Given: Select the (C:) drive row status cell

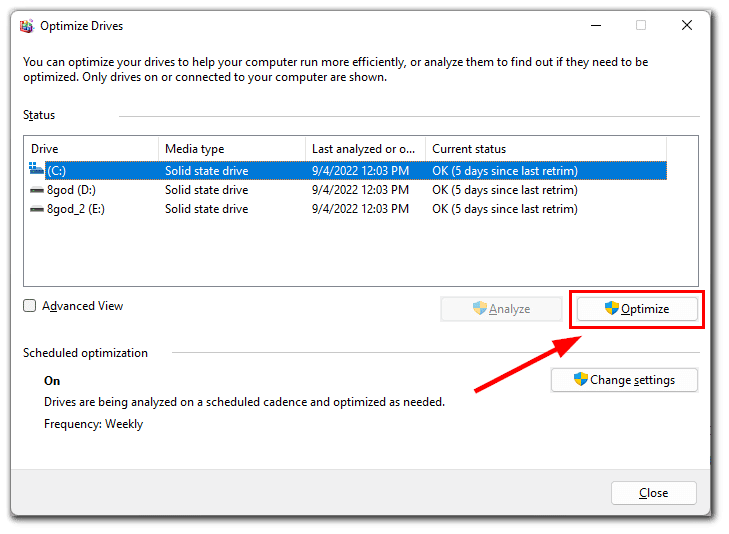Looking at the screenshot, I should click(505, 171).
